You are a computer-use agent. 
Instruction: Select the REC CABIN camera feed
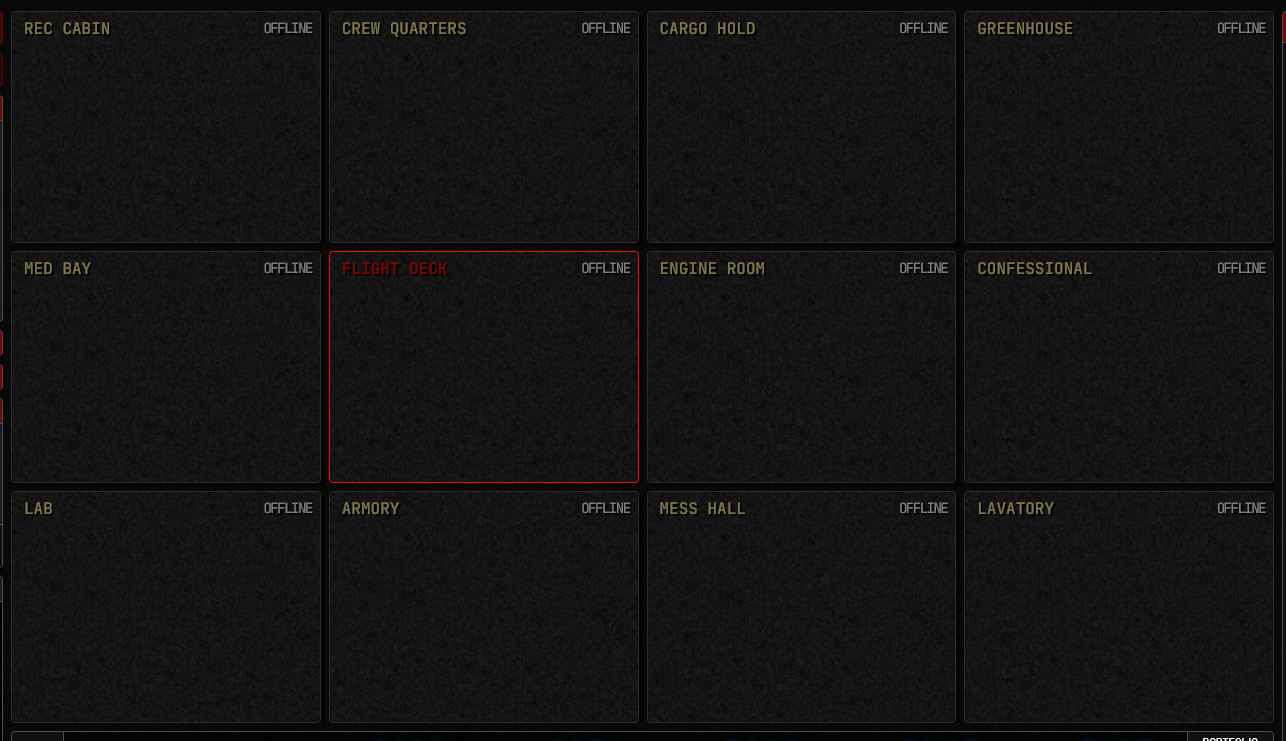pyautogui.click(x=166, y=127)
